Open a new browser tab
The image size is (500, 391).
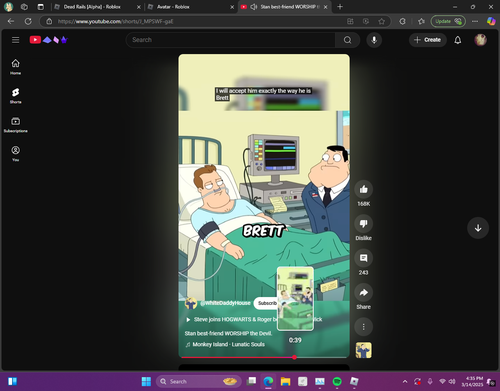pyautogui.click(x=340, y=7)
